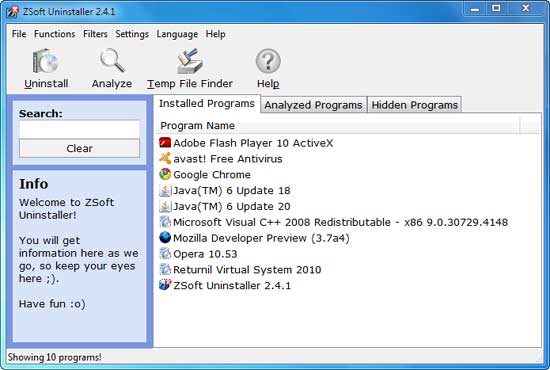Click the Opera 10.53 entry icon

(x=165, y=254)
